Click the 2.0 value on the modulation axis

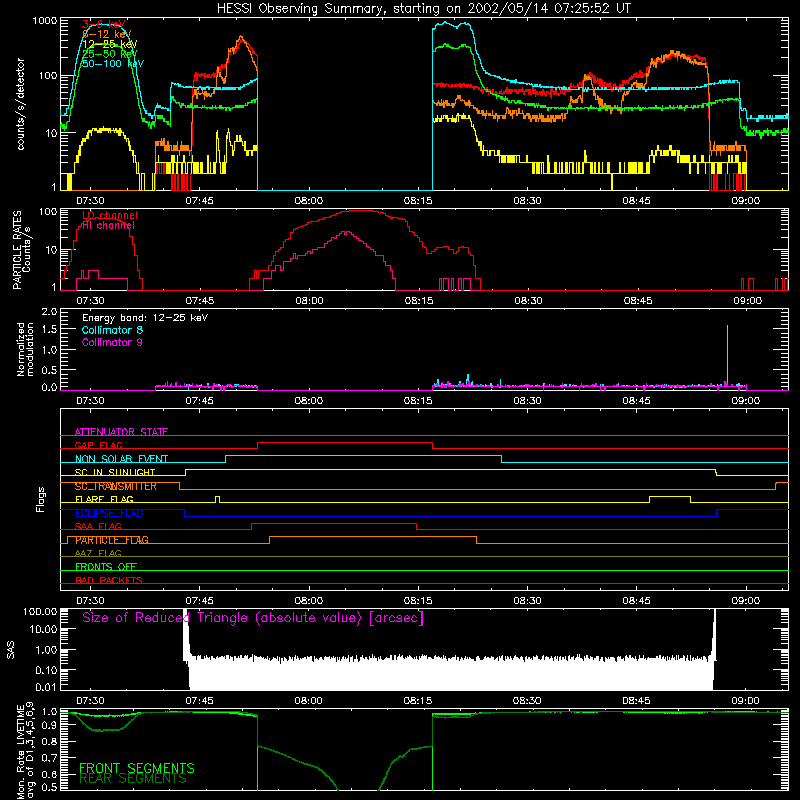click(49, 312)
